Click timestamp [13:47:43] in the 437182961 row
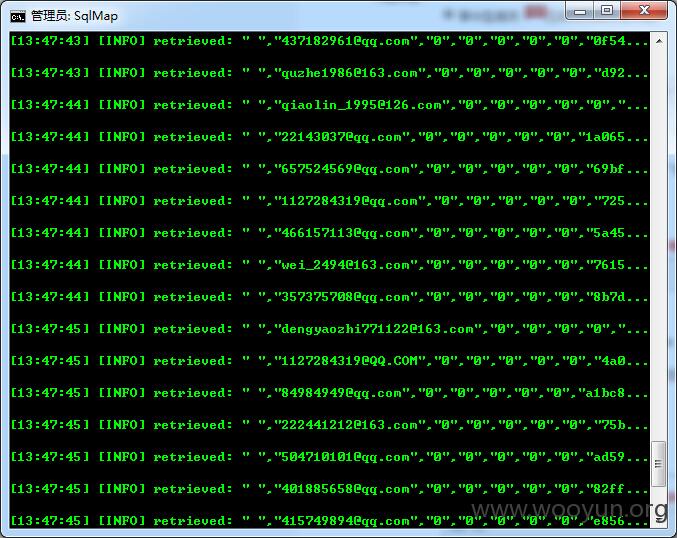 coord(50,41)
